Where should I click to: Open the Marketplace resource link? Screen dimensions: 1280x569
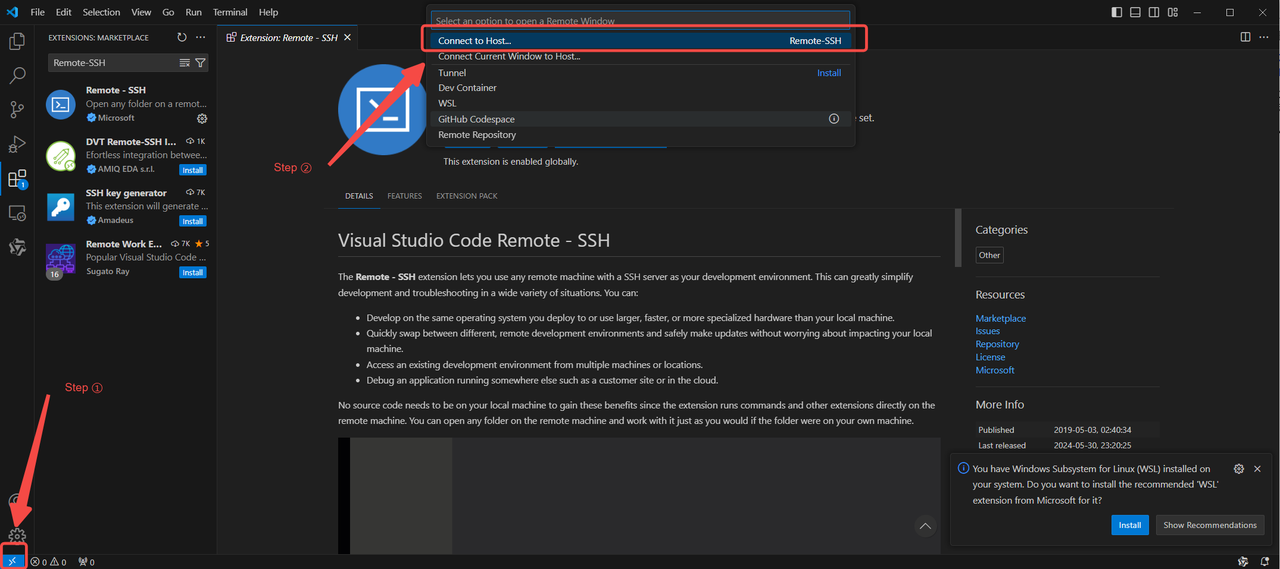click(1000, 318)
